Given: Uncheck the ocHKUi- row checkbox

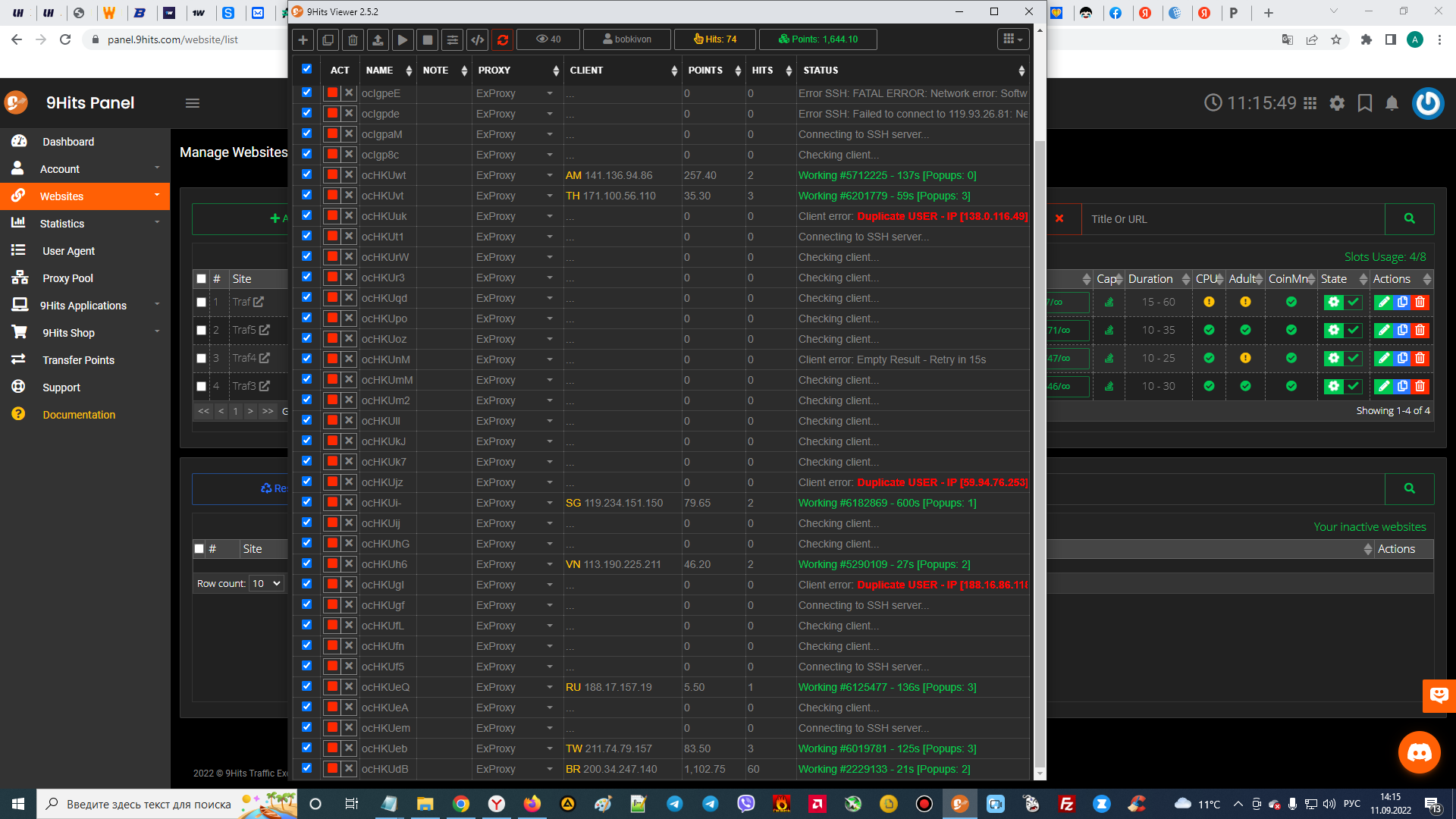Looking at the screenshot, I should [306, 502].
